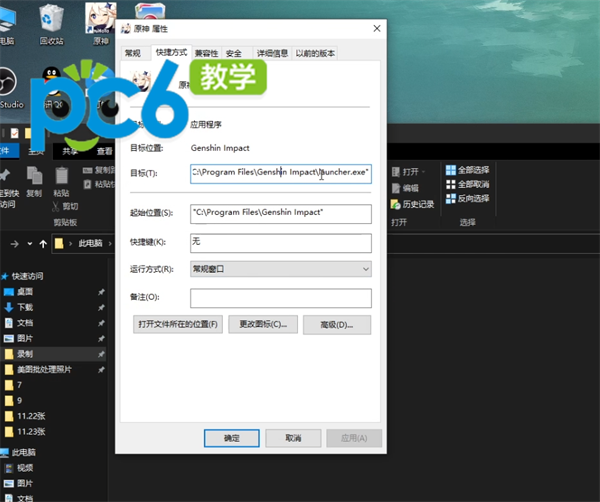Click 反向选择 in Explorer ribbon
Image resolution: width=600 pixels, height=502 pixels.
[468, 199]
